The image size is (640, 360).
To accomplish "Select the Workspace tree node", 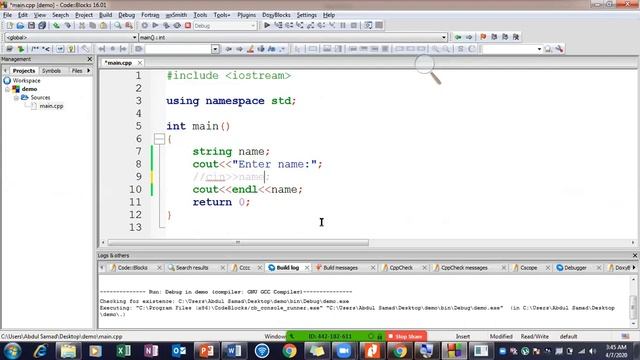I will [x=26, y=81].
